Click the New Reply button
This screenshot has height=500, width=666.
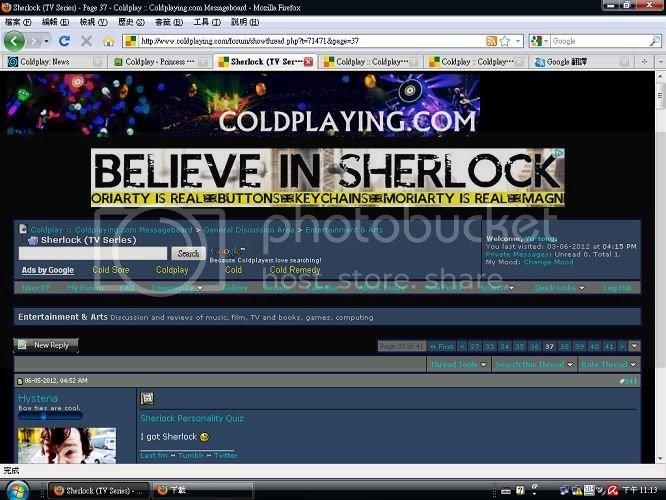[x=46, y=345]
